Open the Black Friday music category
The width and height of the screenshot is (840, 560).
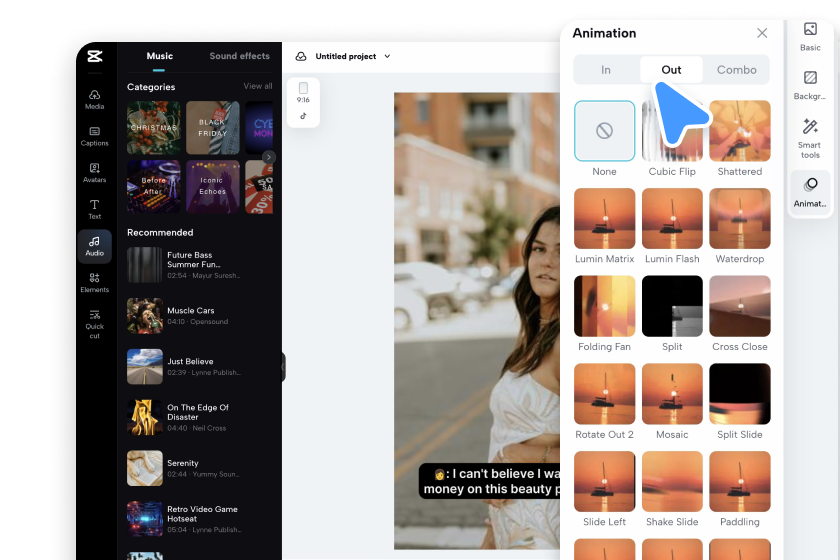pyautogui.click(x=213, y=128)
